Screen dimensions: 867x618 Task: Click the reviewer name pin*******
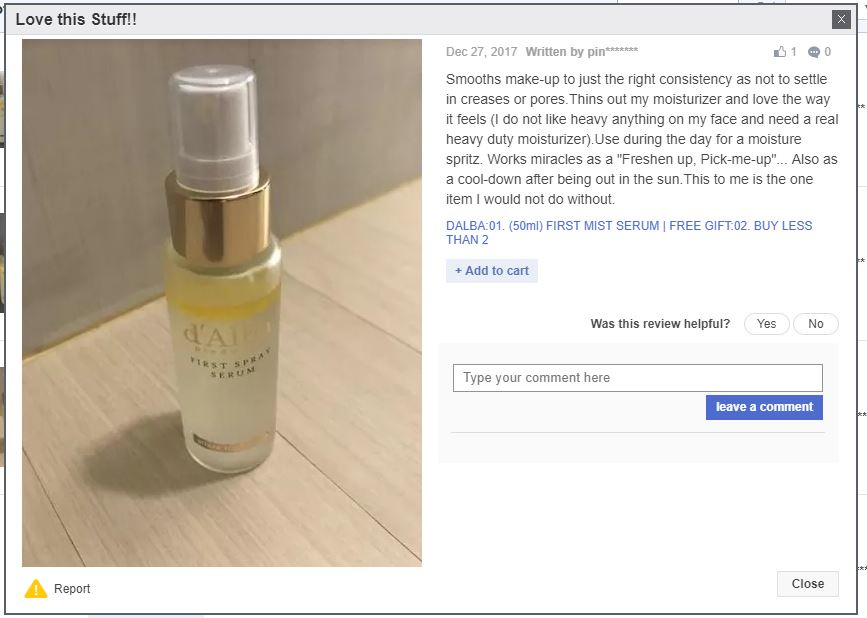point(613,51)
